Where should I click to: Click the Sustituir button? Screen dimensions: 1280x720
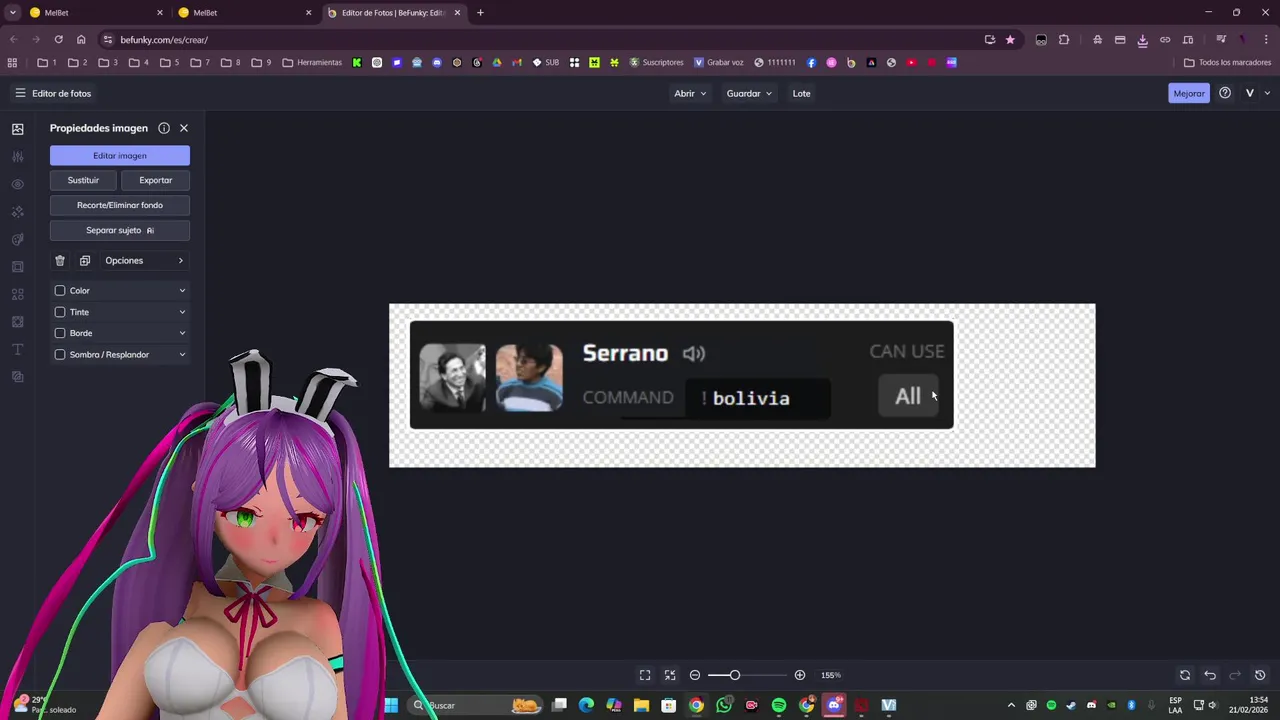click(x=83, y=180)
